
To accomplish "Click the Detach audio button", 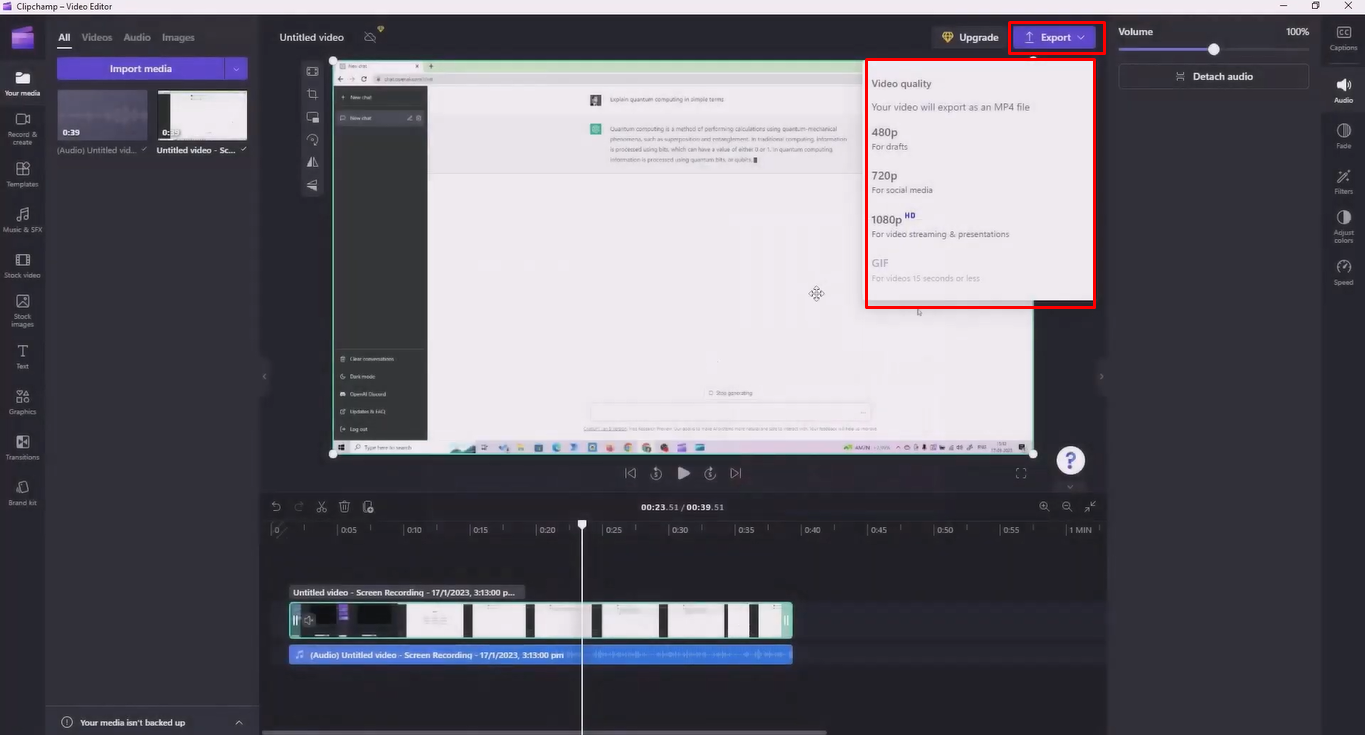I will pos(1212,76).
